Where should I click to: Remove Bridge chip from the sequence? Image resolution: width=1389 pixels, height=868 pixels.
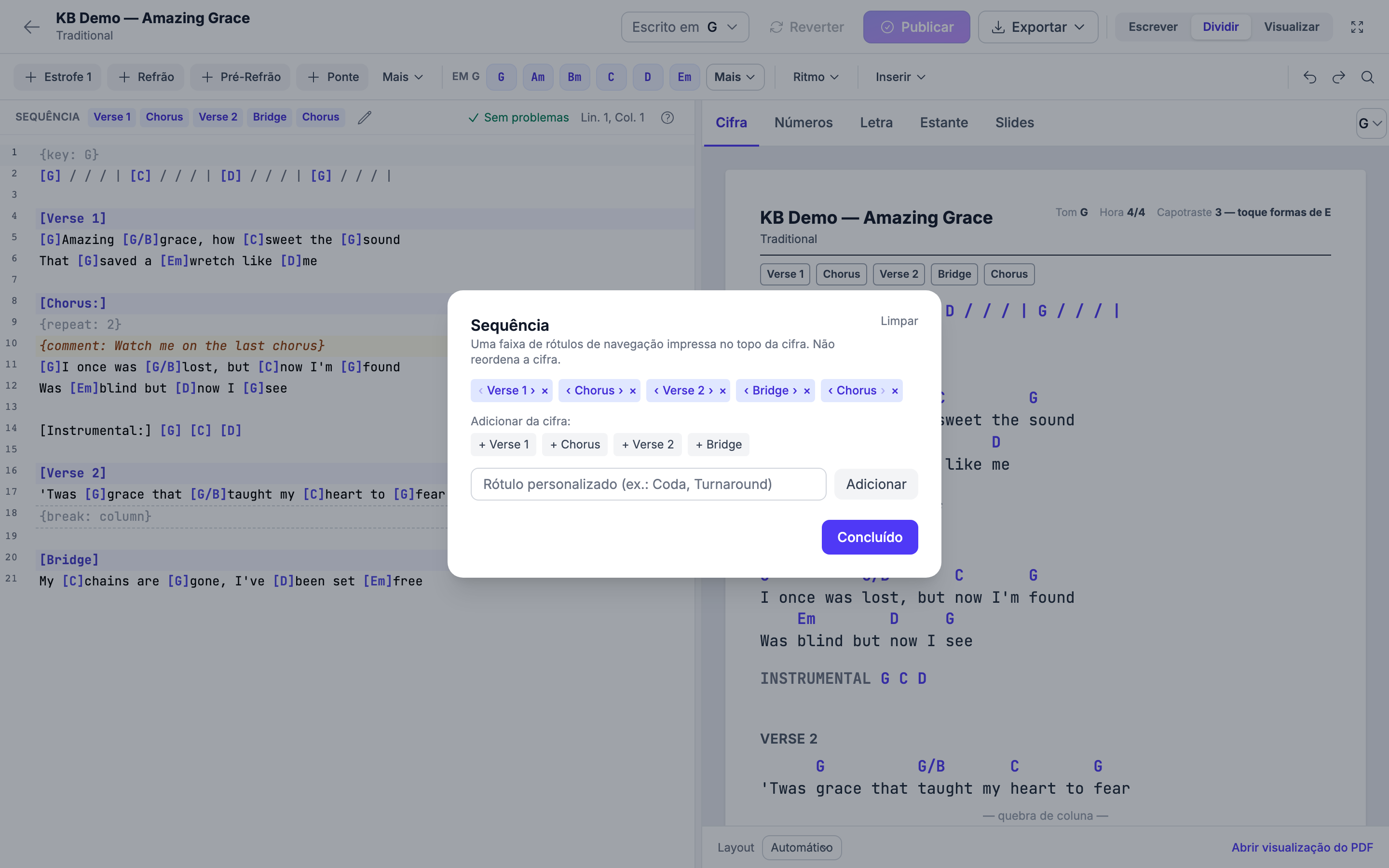tap(806, 391)
